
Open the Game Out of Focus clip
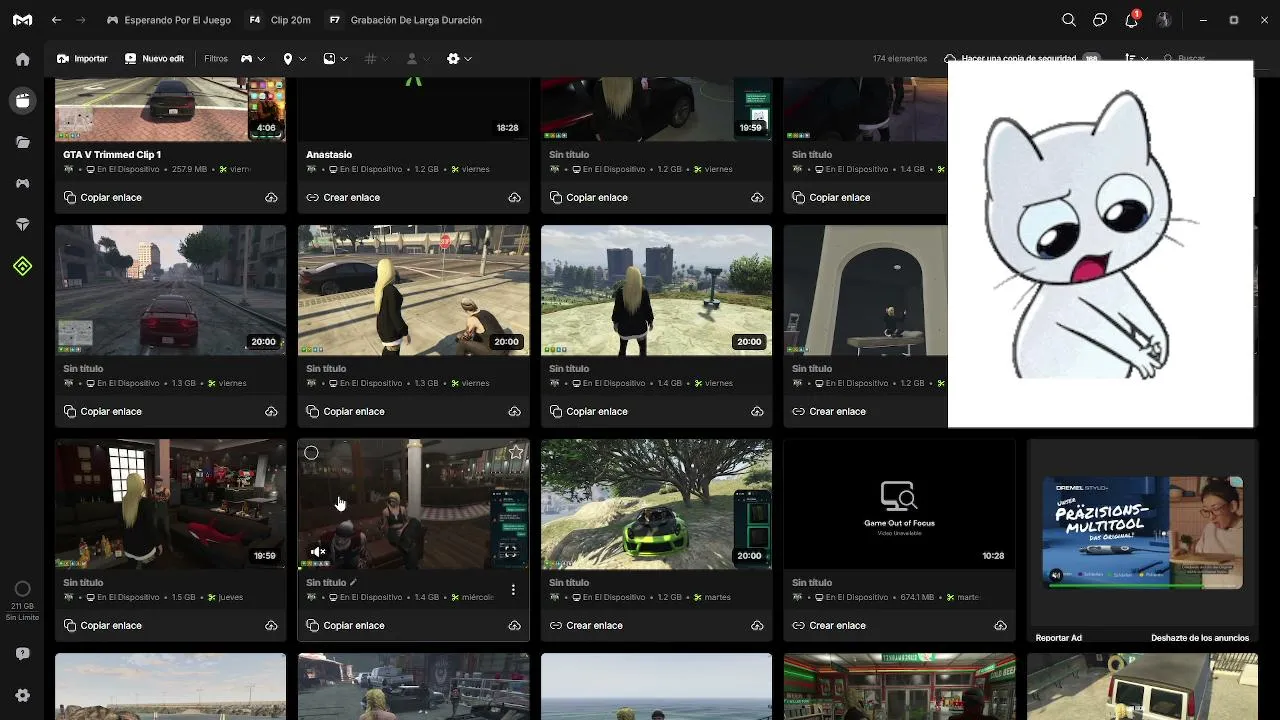[899, 504]
